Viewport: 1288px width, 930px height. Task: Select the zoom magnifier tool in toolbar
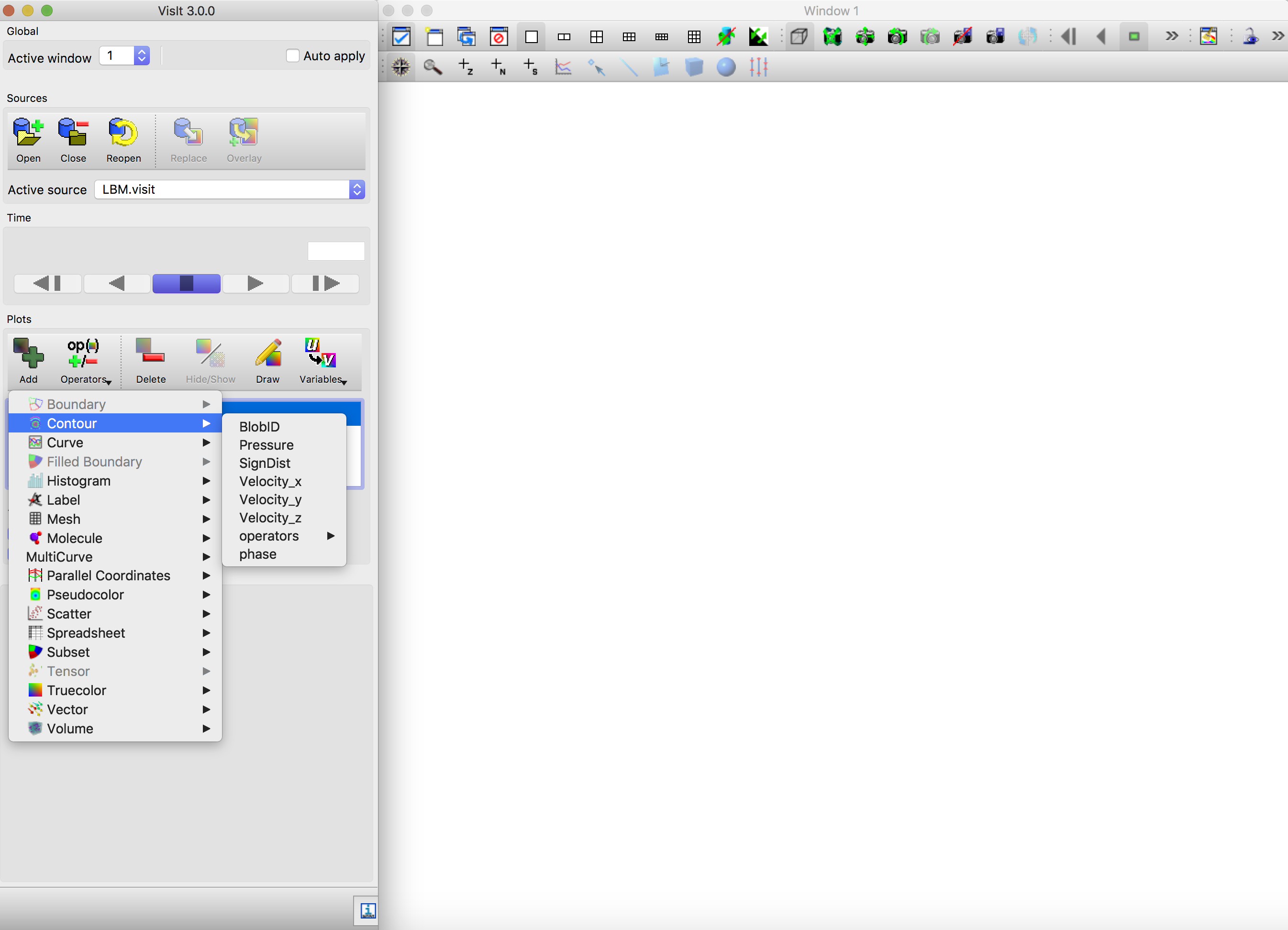433,67
